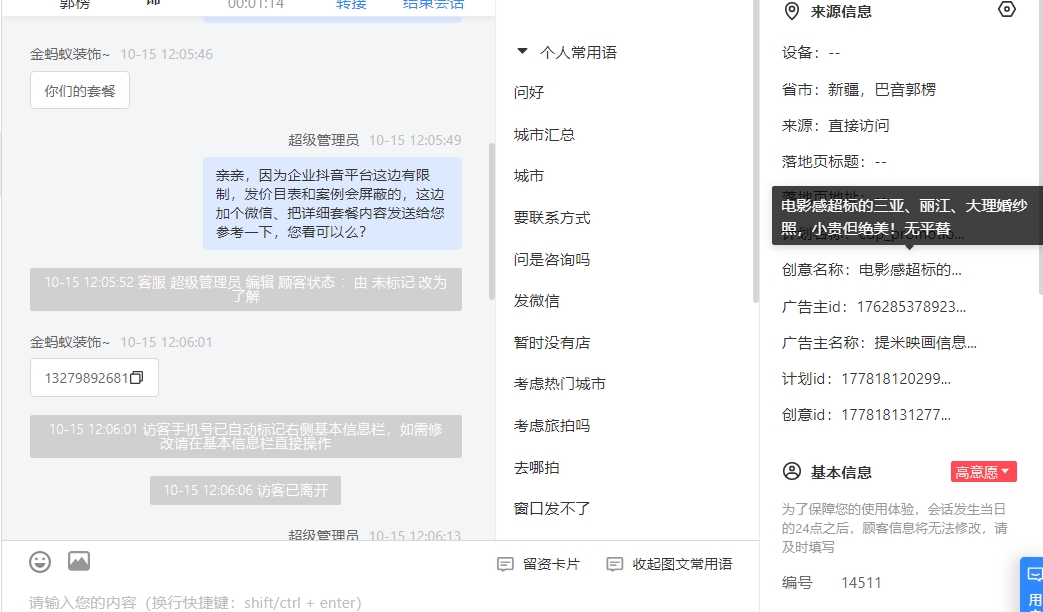Click the 你们的套餐 message bubble

80,90
